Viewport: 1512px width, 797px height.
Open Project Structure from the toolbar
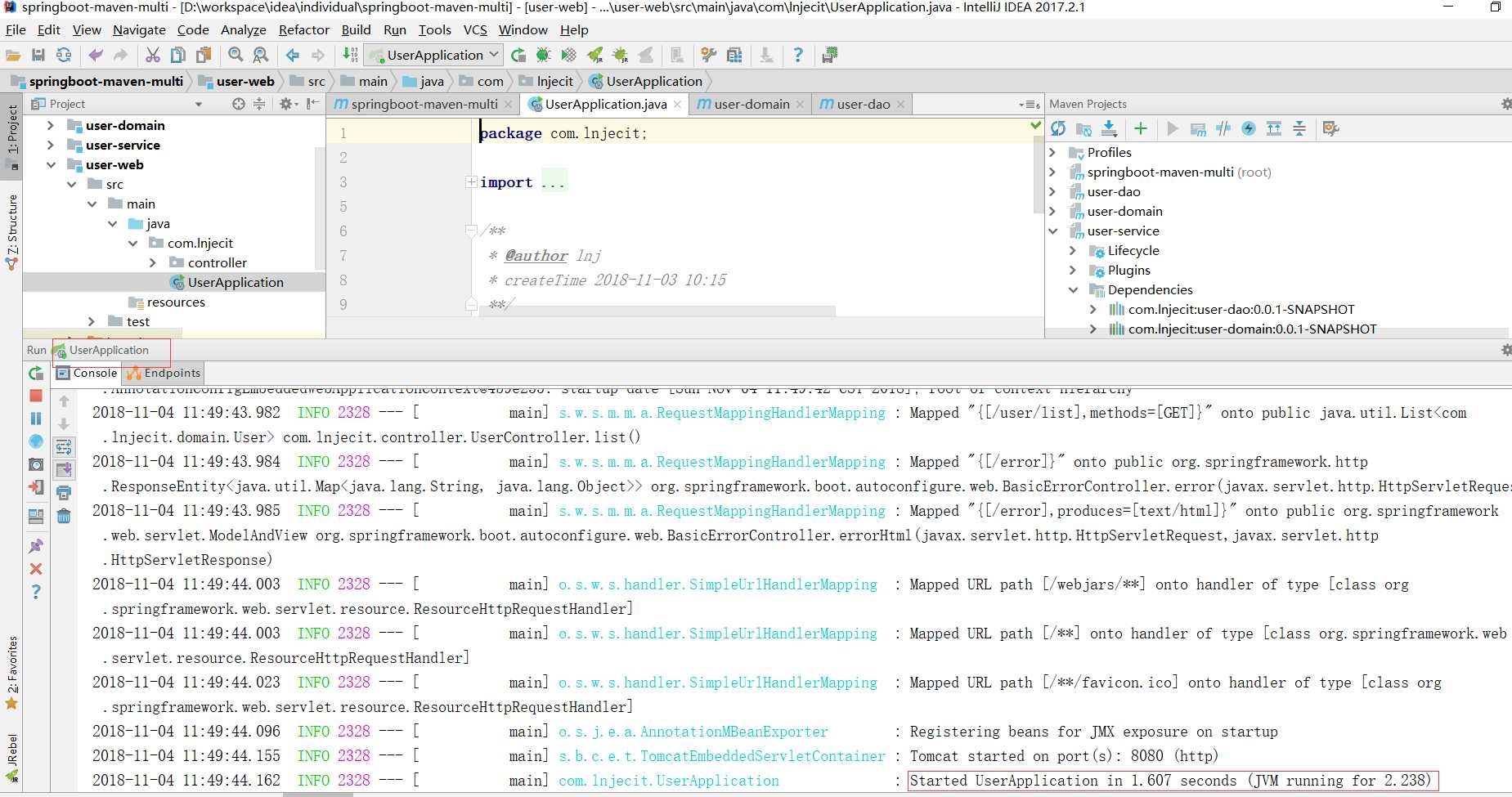pos(734,55)
